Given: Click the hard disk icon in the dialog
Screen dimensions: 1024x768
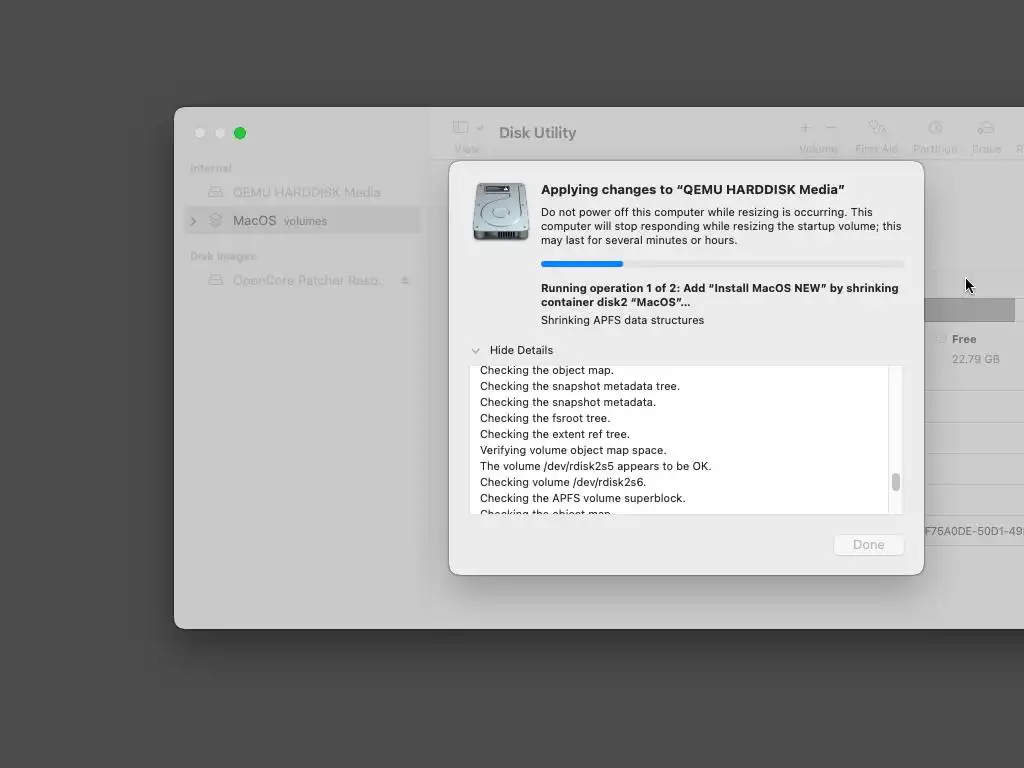Looking at the screenshot, I should [501, 212].
